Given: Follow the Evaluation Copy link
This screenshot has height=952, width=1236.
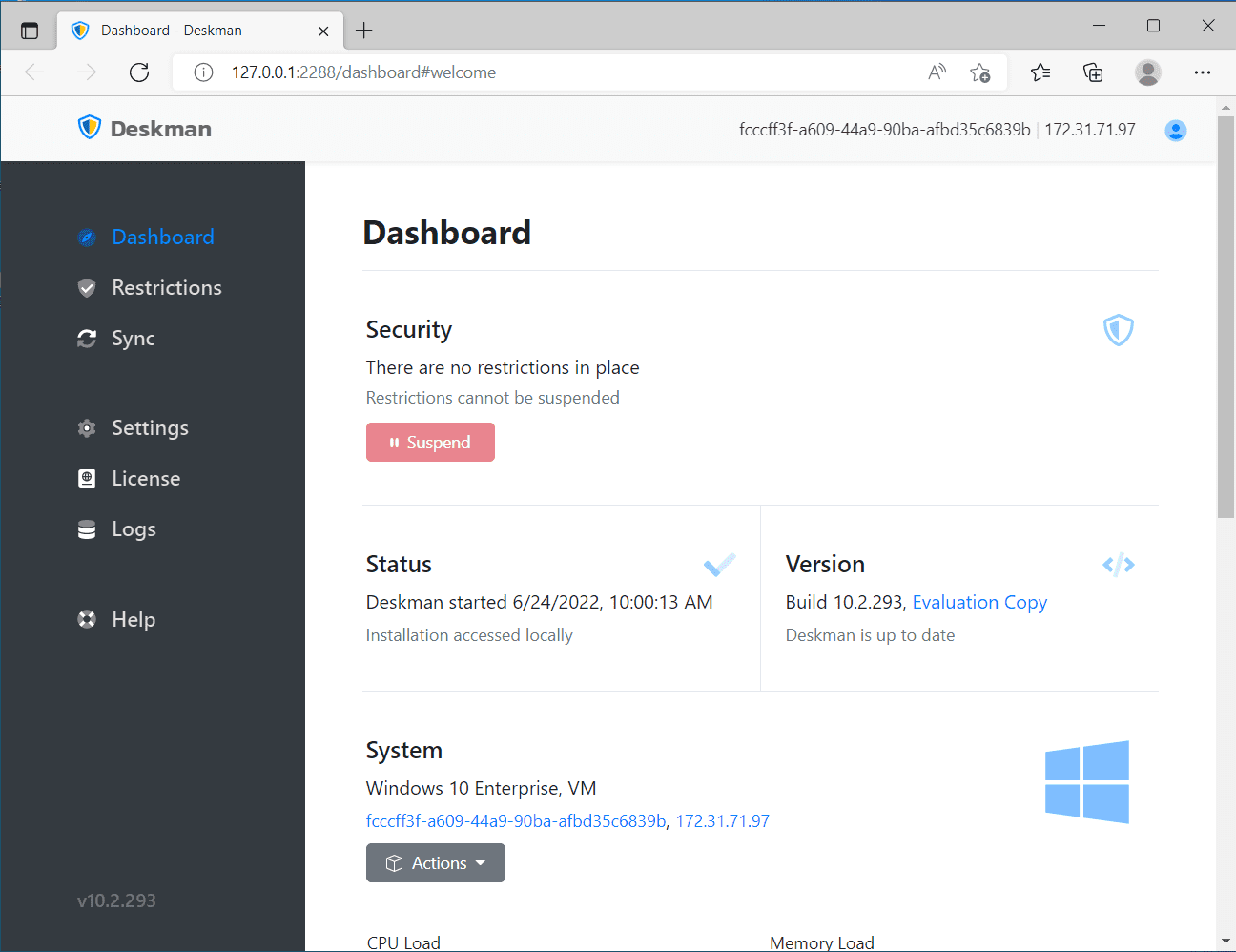Looking at the screenshot, I should [x=979, y=603].
